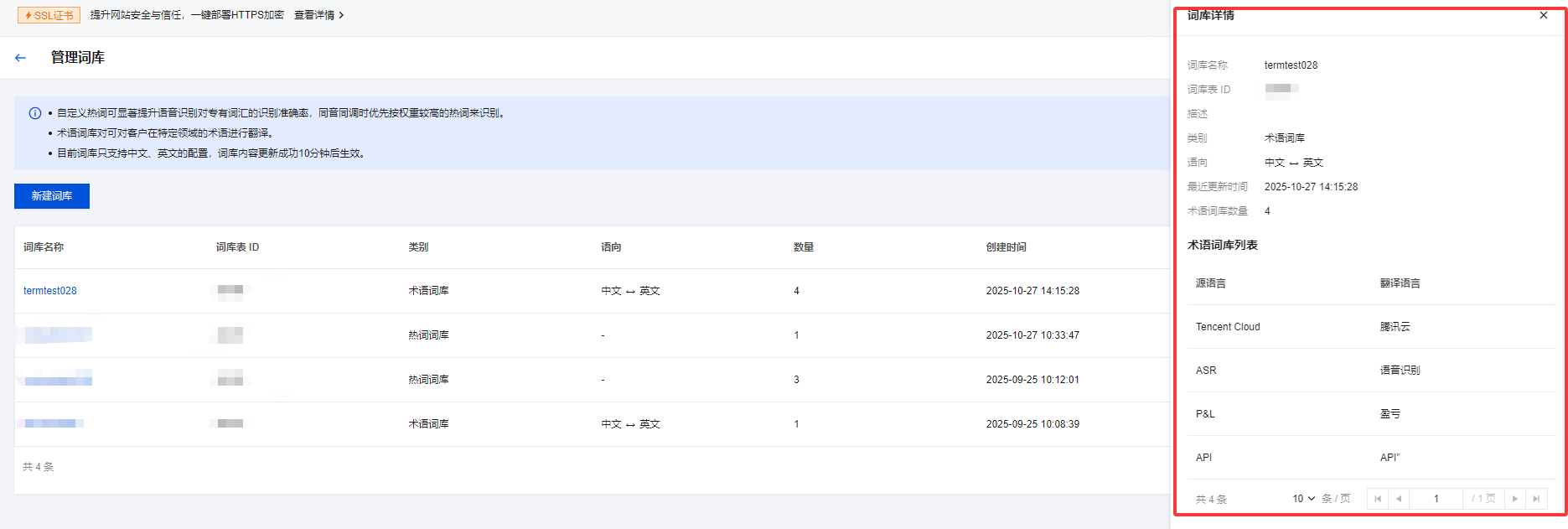
Task: Click the 数量 column header
Action: [x=804, y=247]
